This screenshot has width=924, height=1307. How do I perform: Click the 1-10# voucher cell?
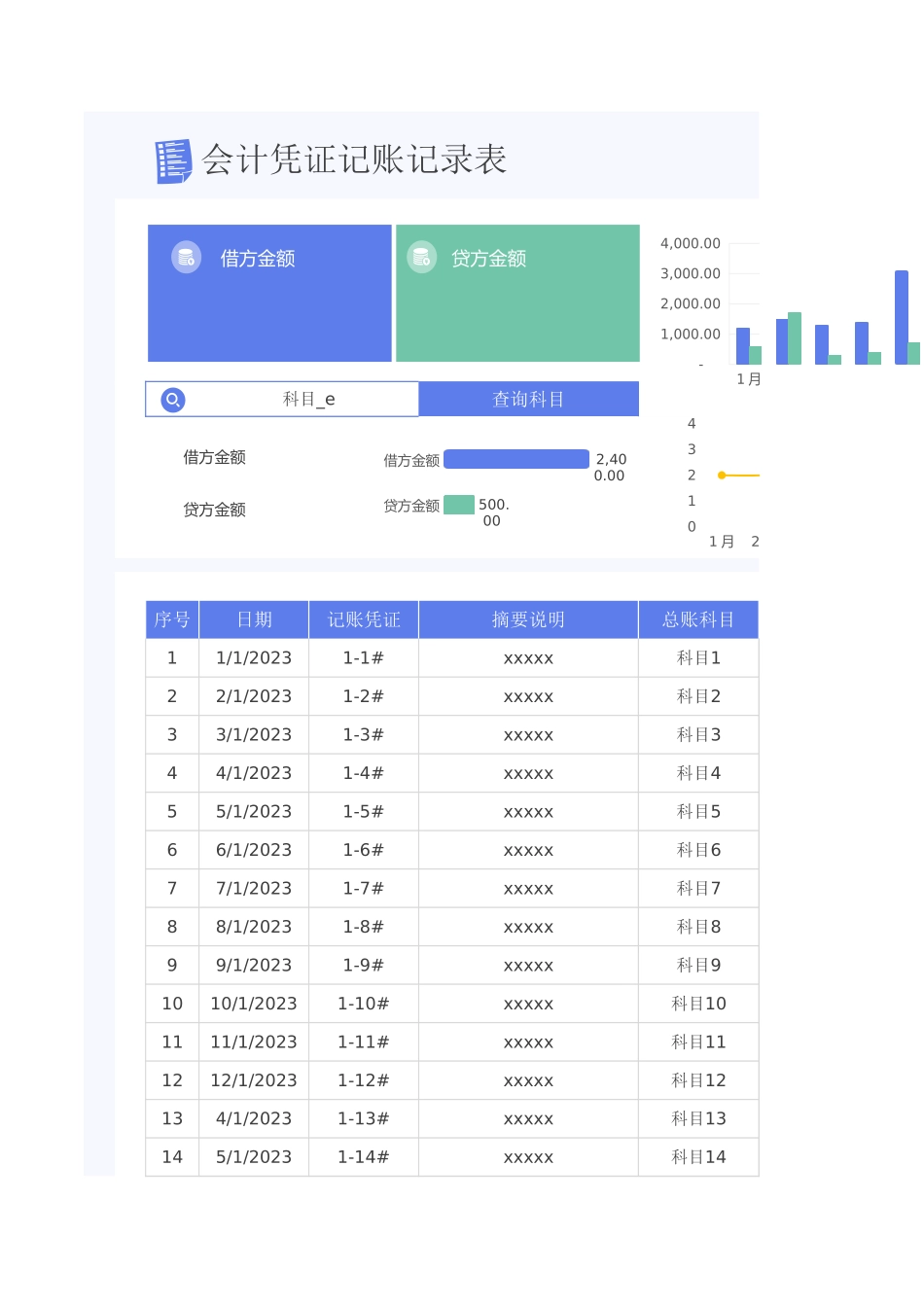click(363, 1004)
